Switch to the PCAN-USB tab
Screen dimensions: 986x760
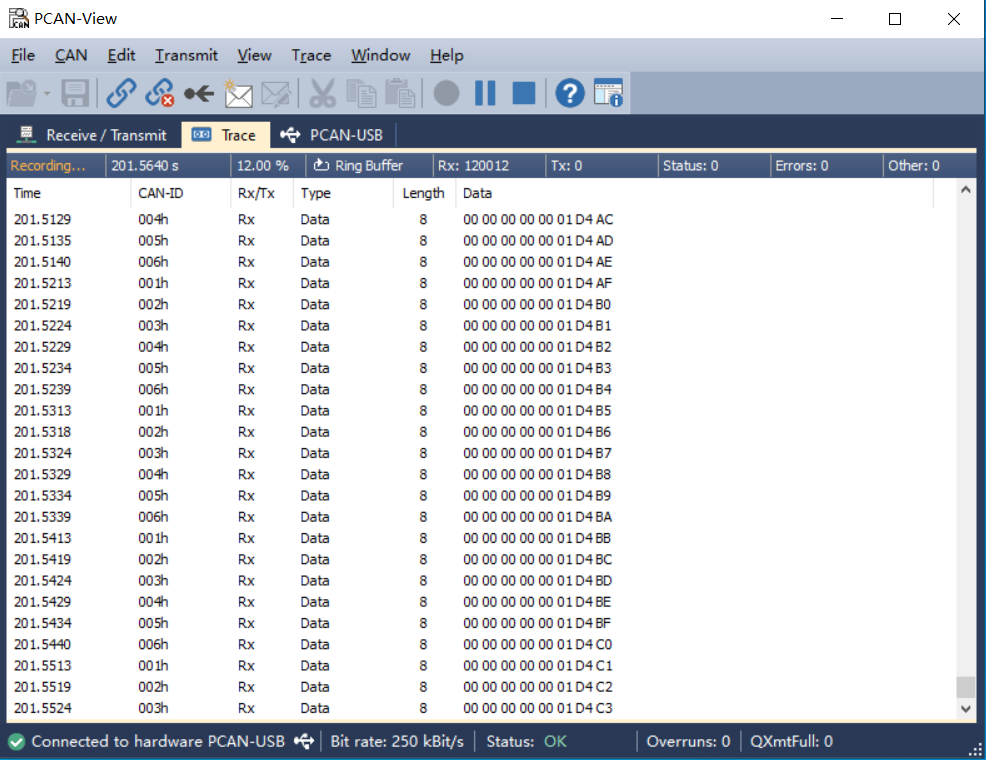[x=333, y=135]
